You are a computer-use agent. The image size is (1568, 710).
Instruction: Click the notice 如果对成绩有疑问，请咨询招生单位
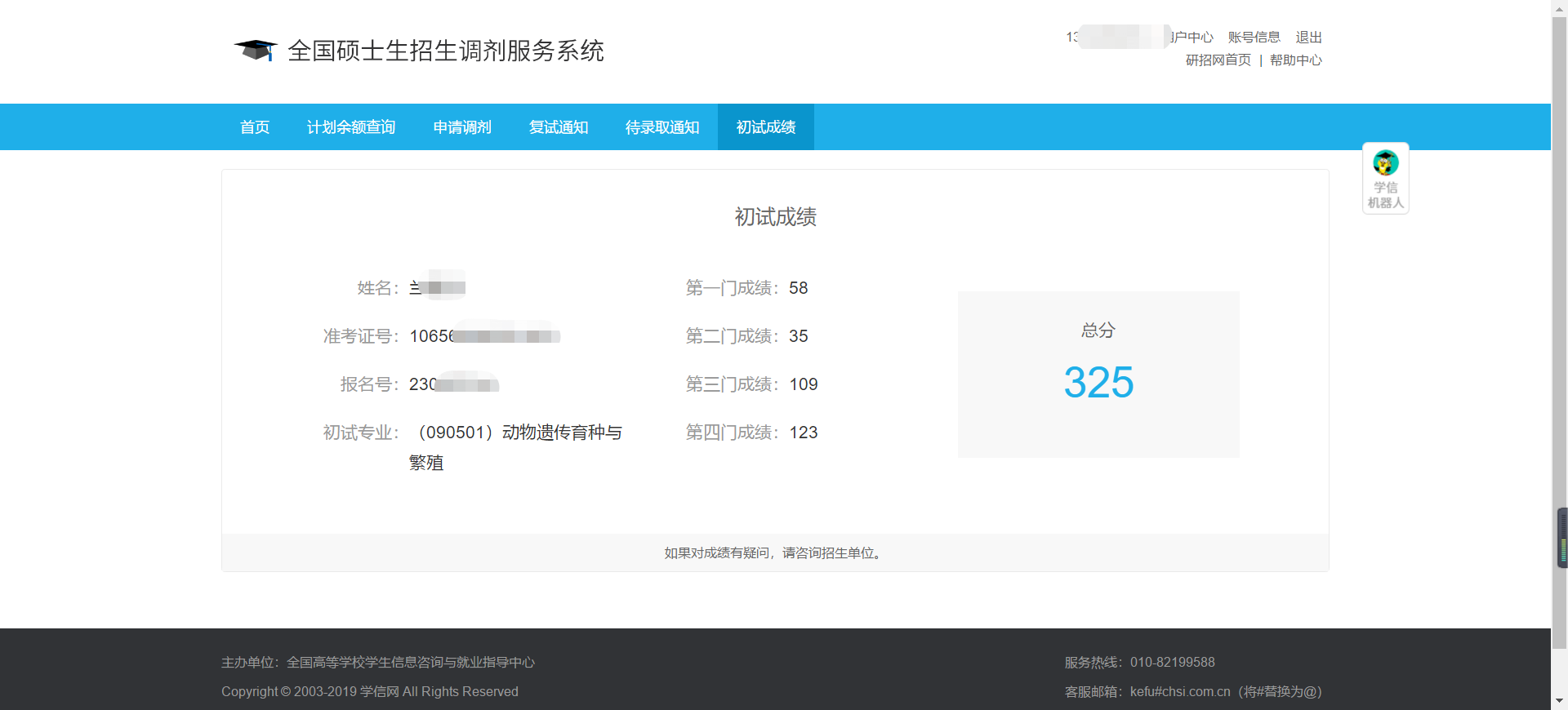click(775, 553)
